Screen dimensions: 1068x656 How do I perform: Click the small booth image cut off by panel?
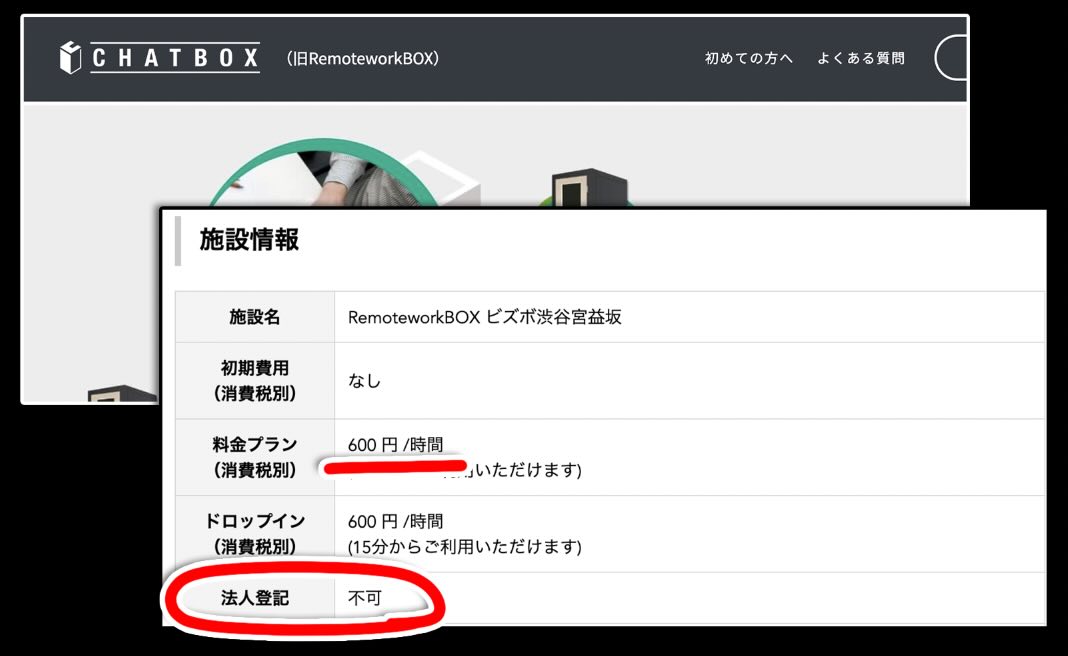click(122, 394)
